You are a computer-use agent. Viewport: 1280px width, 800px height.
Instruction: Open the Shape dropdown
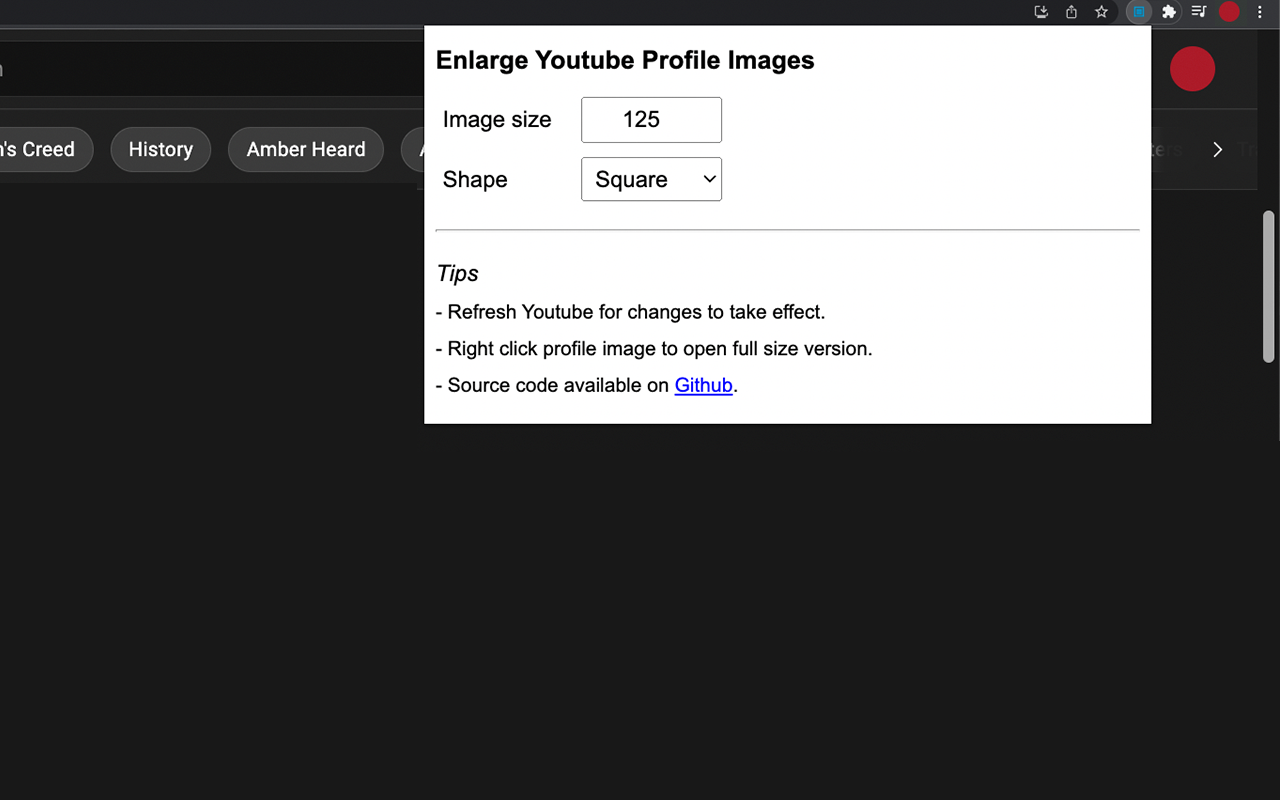point(651,179)
